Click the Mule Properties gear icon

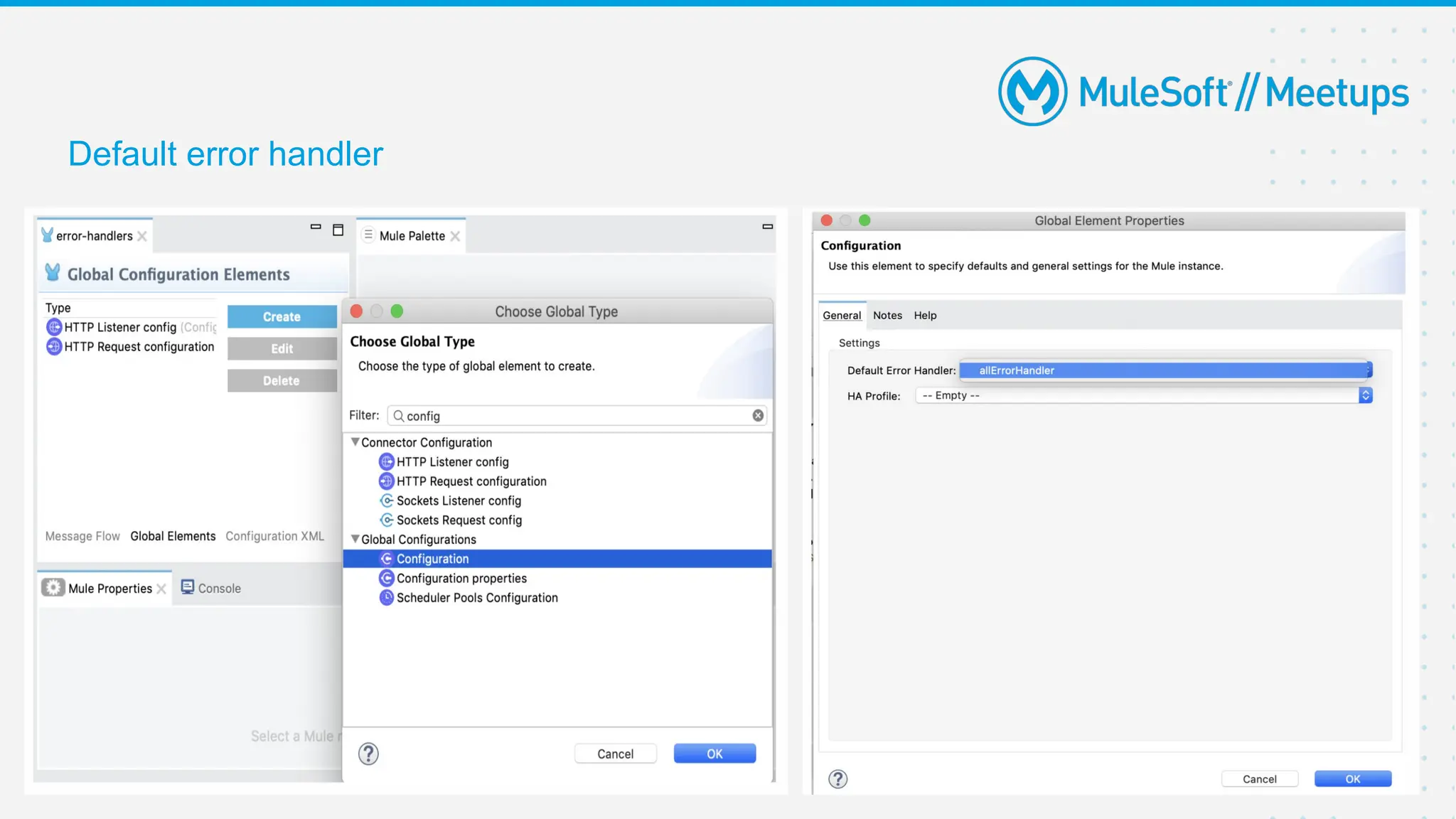(x=53, y=588)
